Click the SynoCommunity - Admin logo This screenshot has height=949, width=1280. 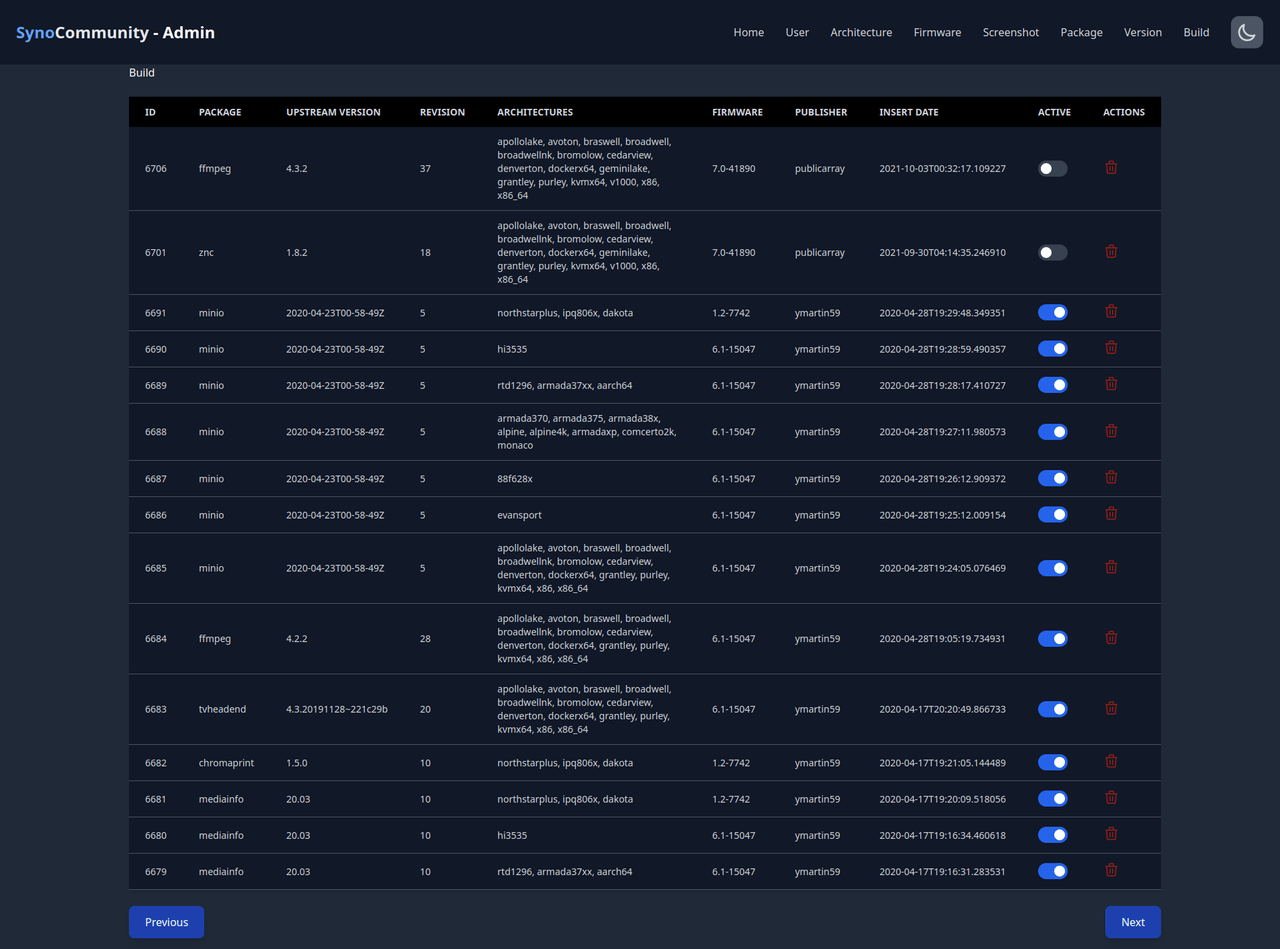(x=115, y=33)
